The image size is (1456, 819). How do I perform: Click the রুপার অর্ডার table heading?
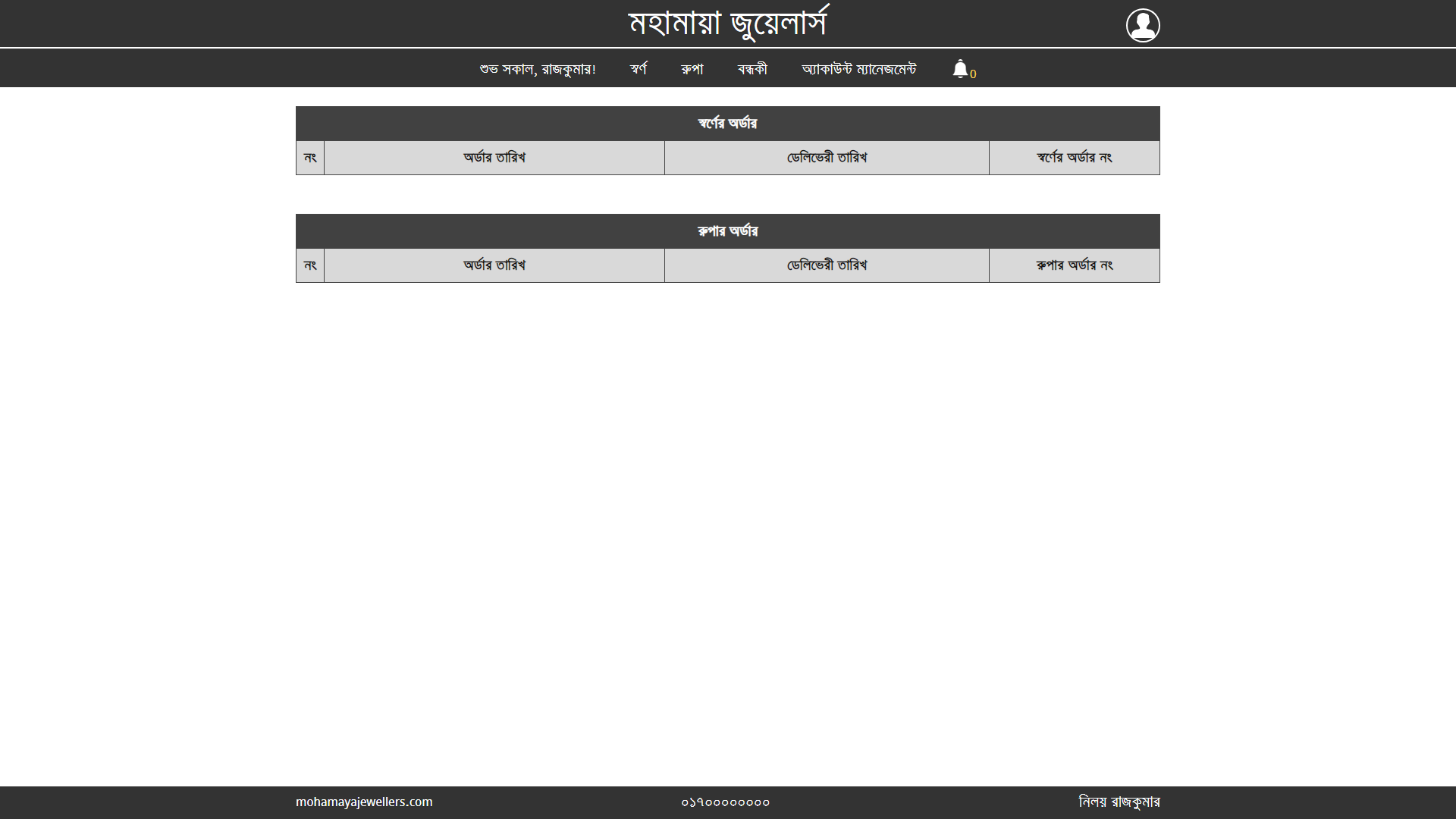pyautogui.click(x=727, y=231)
